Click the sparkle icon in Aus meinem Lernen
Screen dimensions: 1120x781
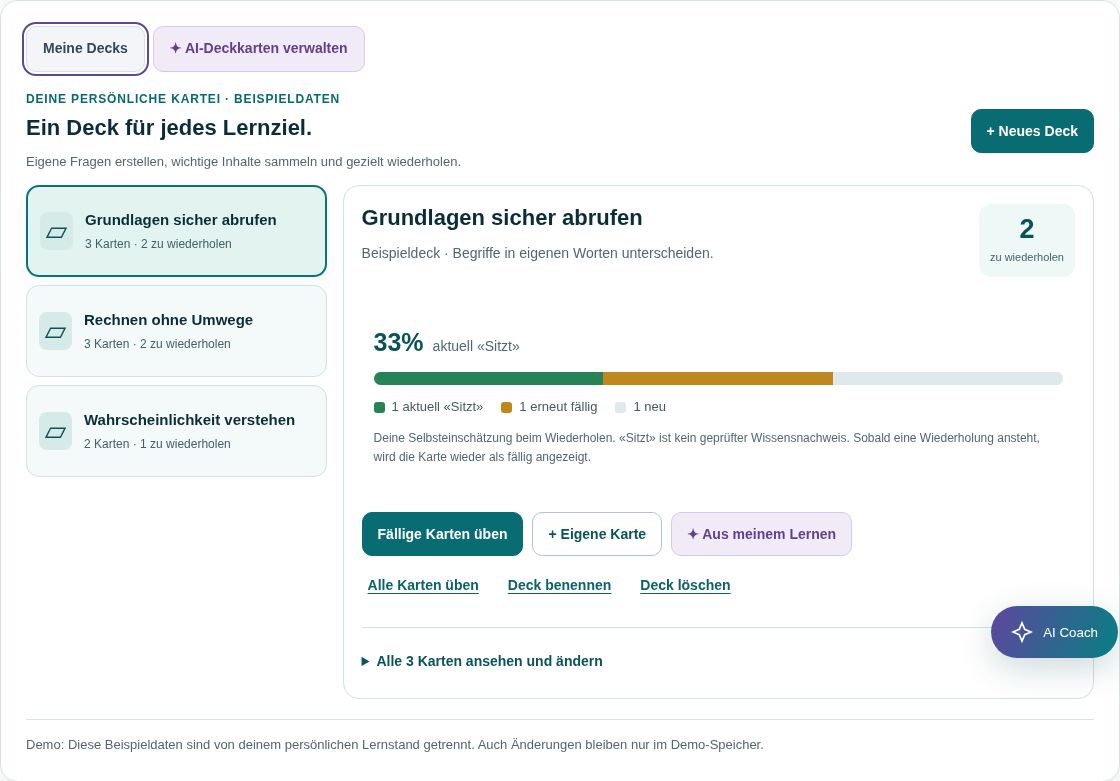coord(692,534)
